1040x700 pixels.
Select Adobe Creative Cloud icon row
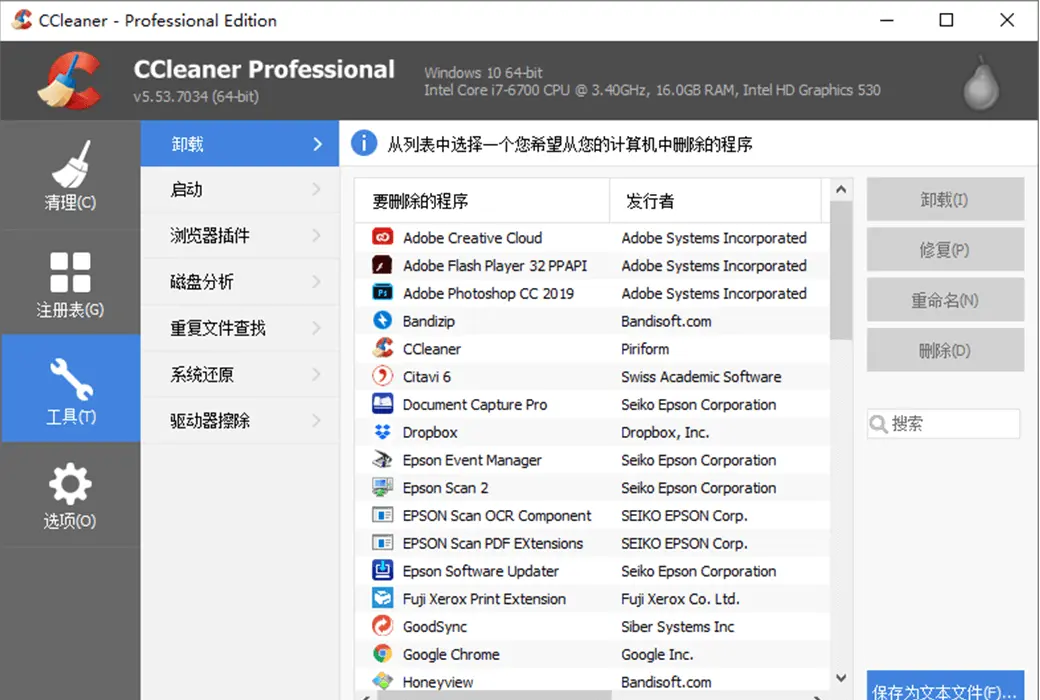[x=382, y=237]
